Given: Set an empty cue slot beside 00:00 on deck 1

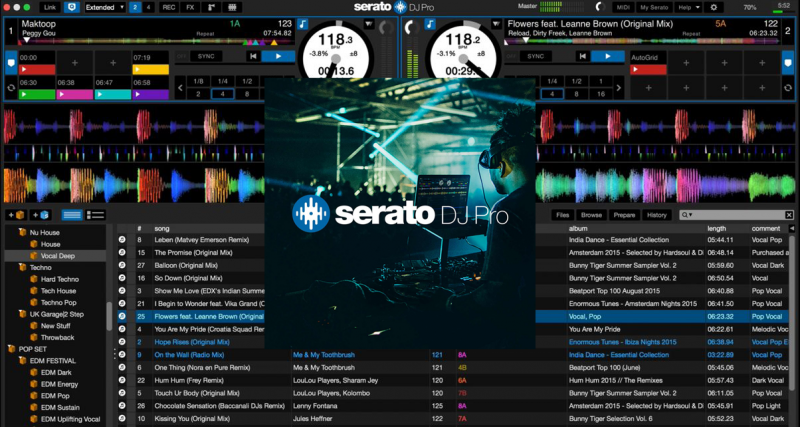Looking at the screenshot, I should [74, 63].
